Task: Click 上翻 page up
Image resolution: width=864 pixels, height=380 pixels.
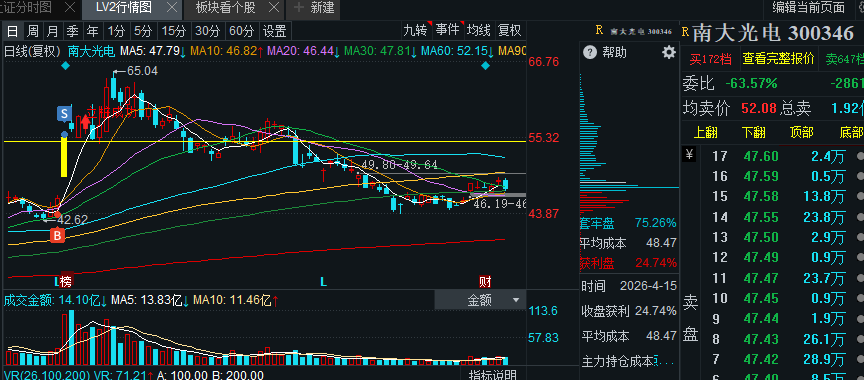Action: [706, 133]
